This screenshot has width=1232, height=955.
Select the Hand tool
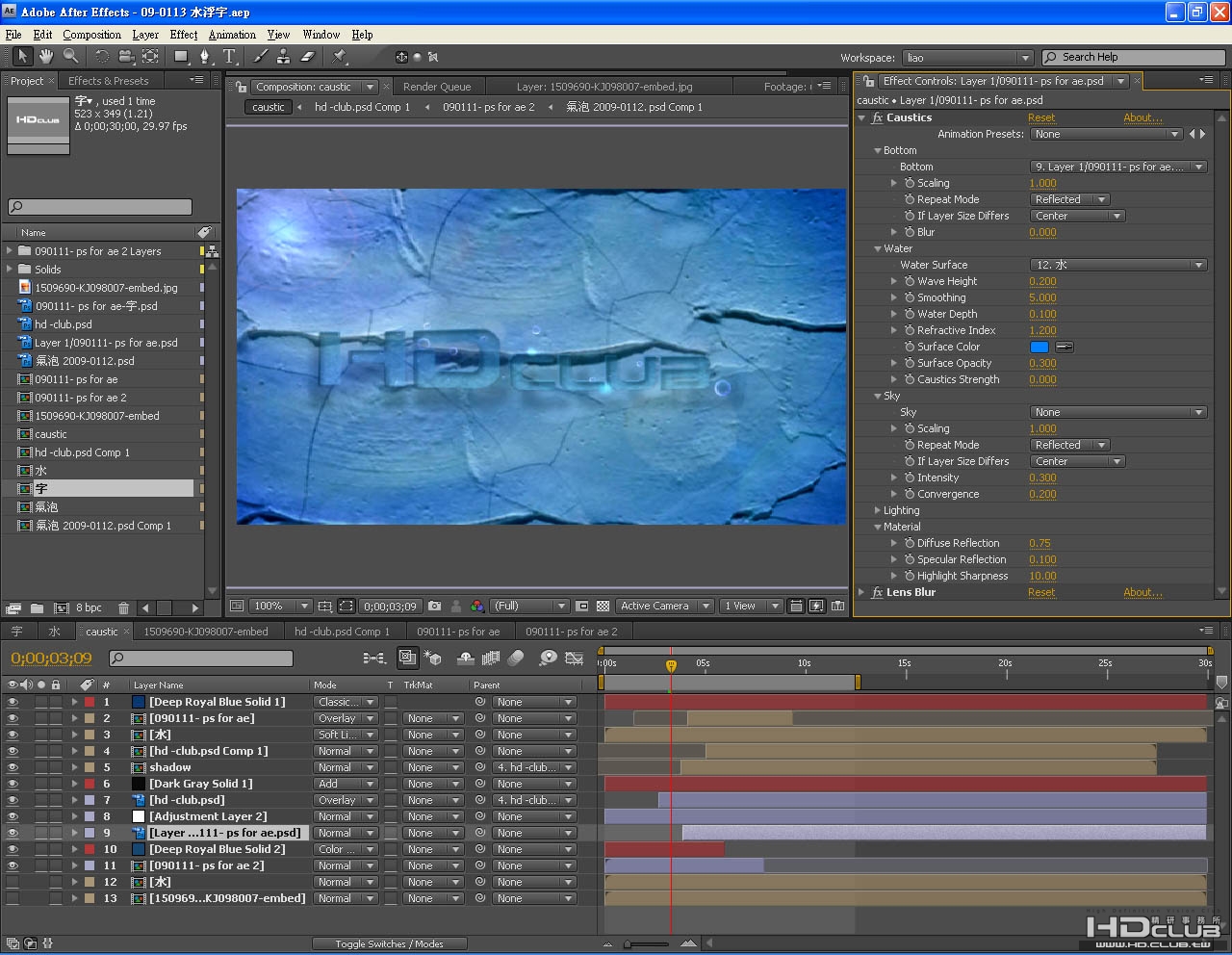[x=45, y=57]
